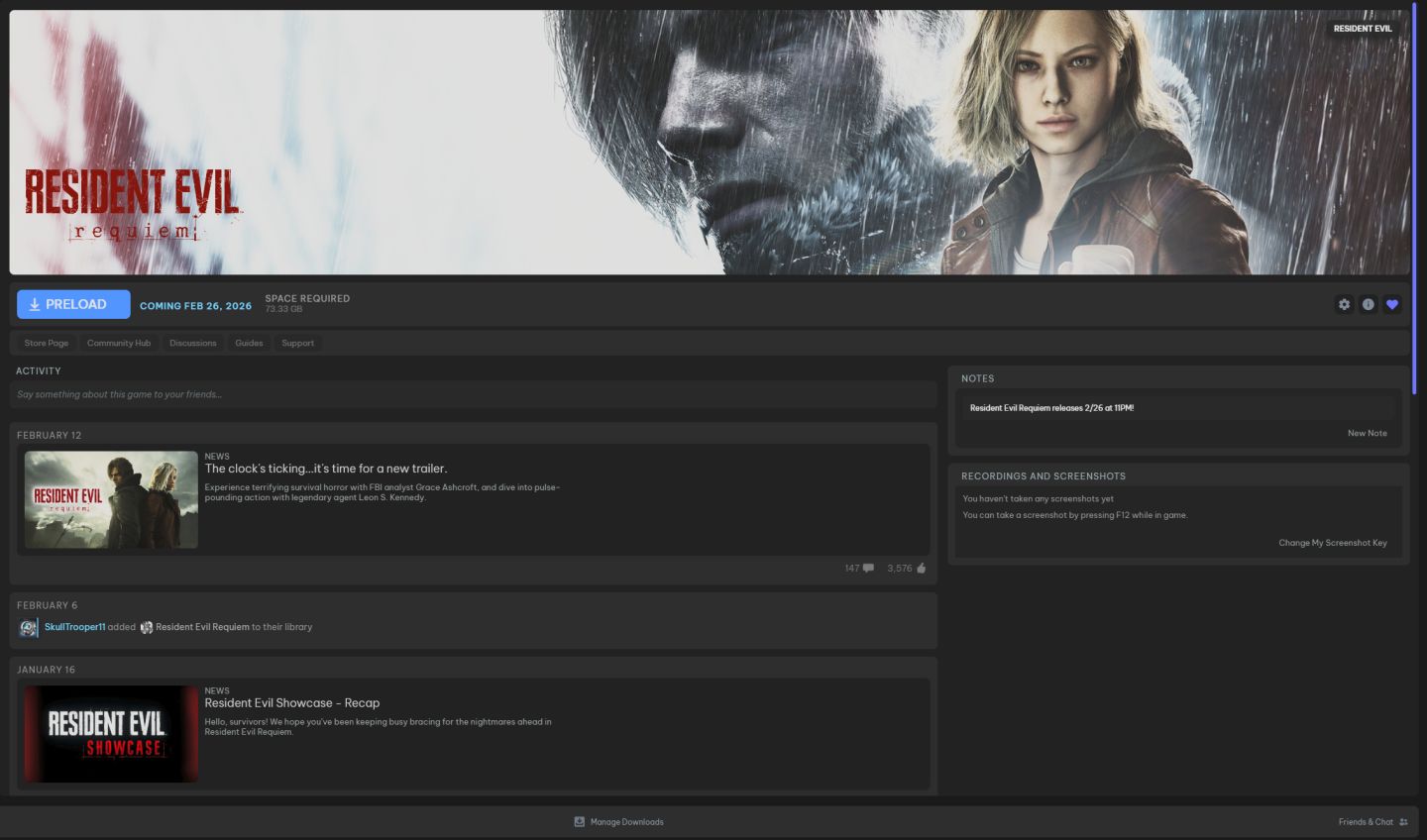
Task: View SkullTrooper11's avatar
Action: pos(29,627)
